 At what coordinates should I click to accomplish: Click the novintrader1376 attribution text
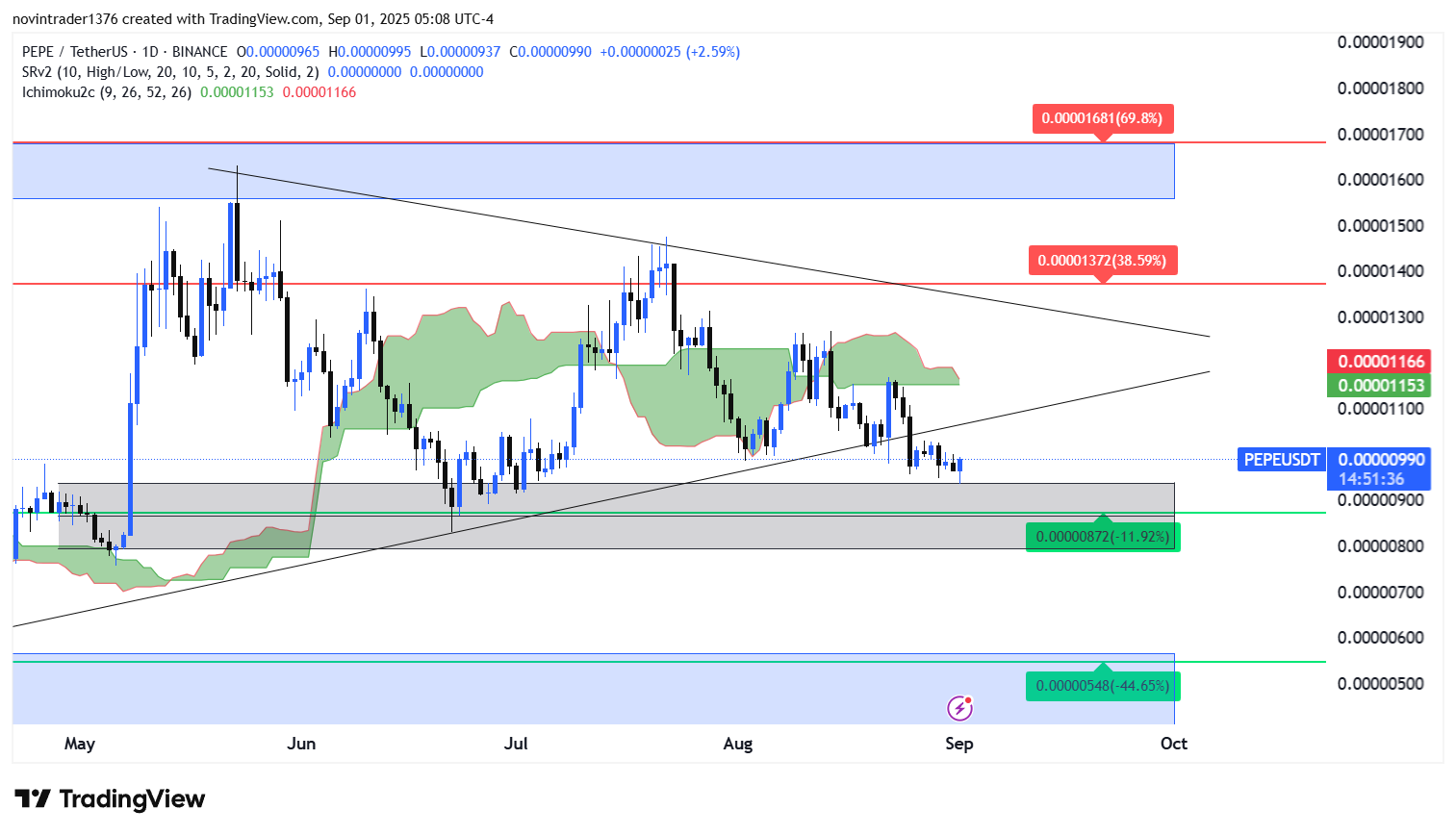point(65,19)
